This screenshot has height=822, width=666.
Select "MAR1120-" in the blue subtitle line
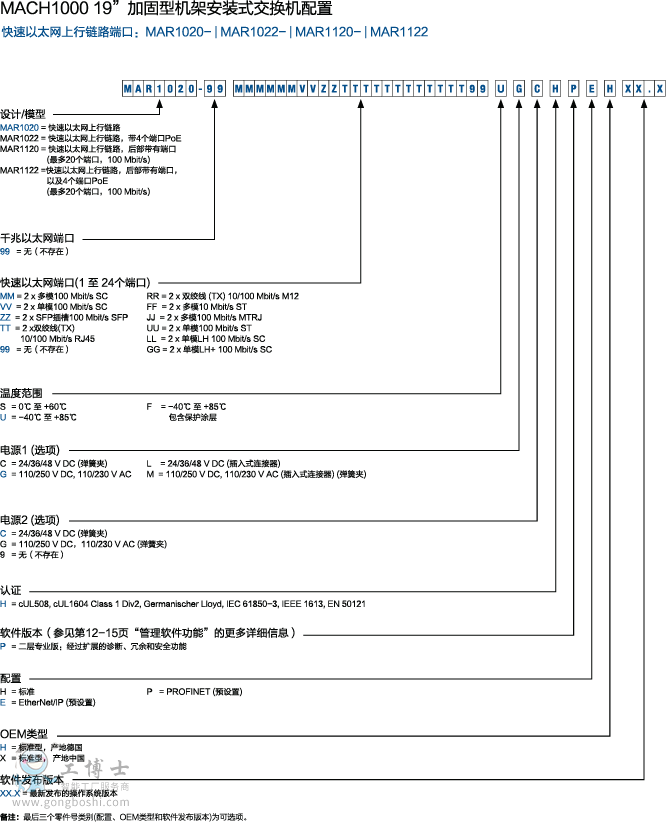(x=328, y=32)
